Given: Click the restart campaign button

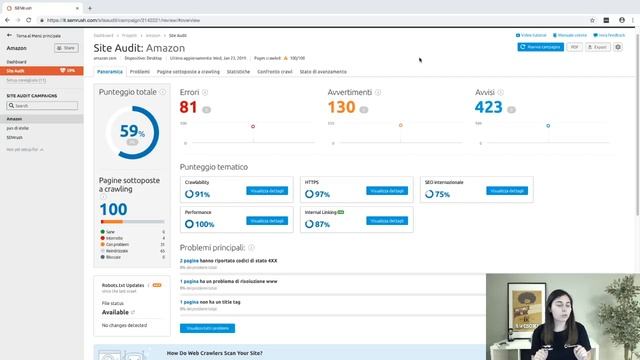Looking at the screenshot, I should 540,47.
